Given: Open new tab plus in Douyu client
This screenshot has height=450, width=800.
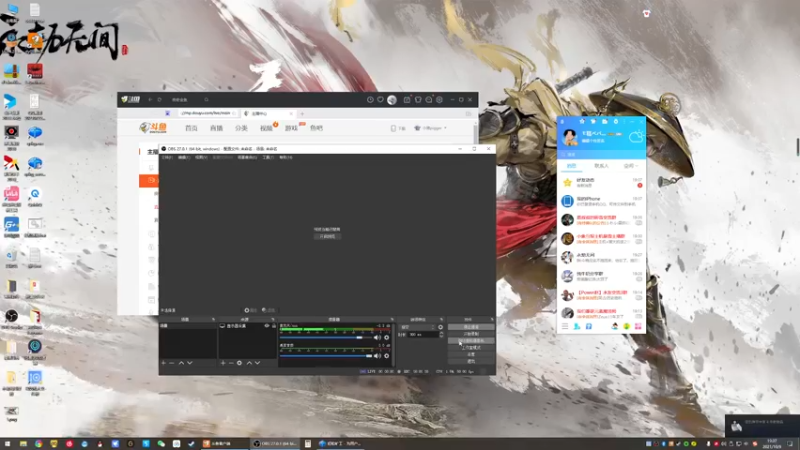Looking at the screenshot, I should pos(302,113).
